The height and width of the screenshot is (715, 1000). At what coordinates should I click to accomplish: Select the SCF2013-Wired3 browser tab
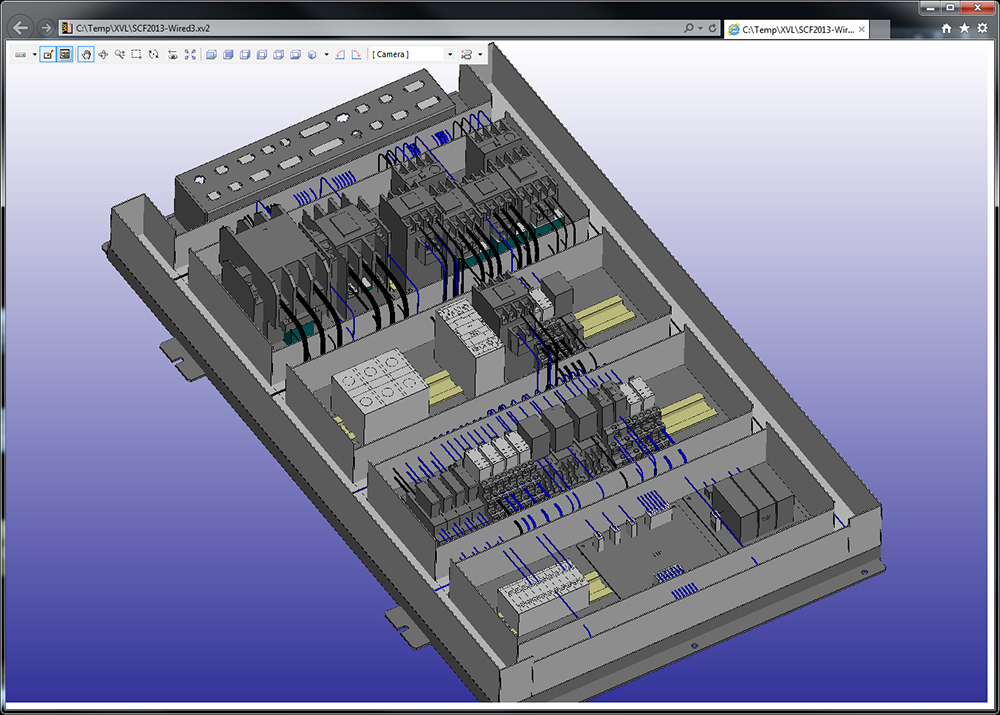coord(790,28)
